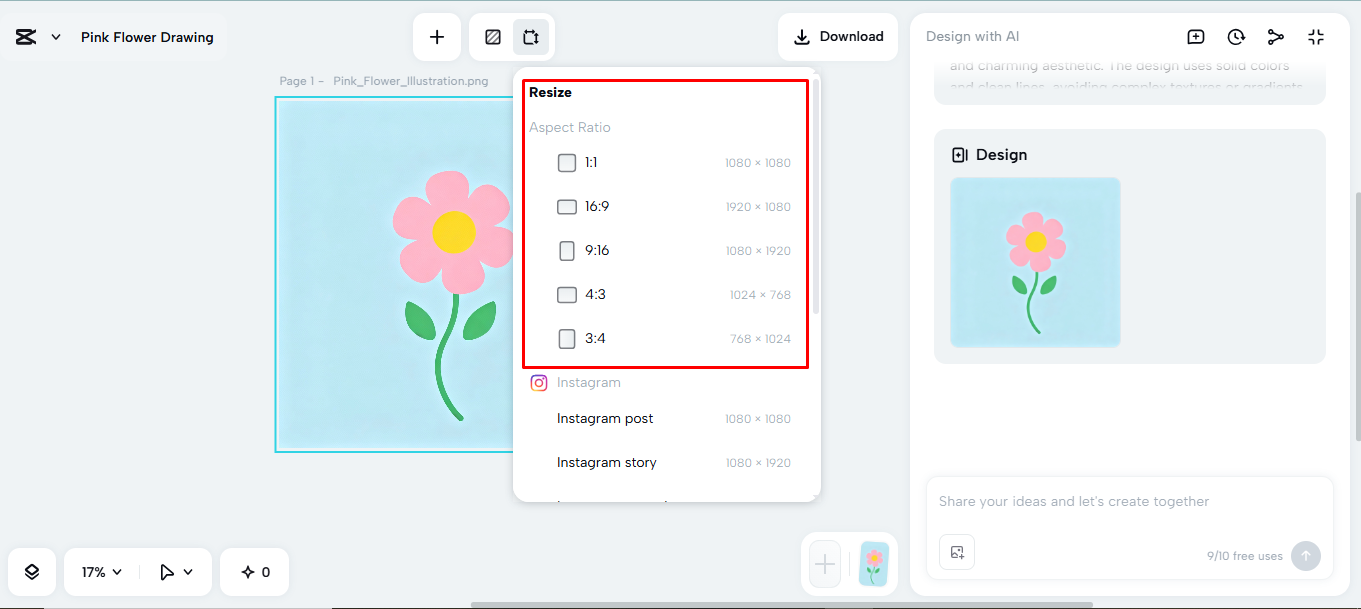This screenshot has width=1361, height=609.
Task: Enable the 16:9 aspect ratio option
Action: [567, 206]
